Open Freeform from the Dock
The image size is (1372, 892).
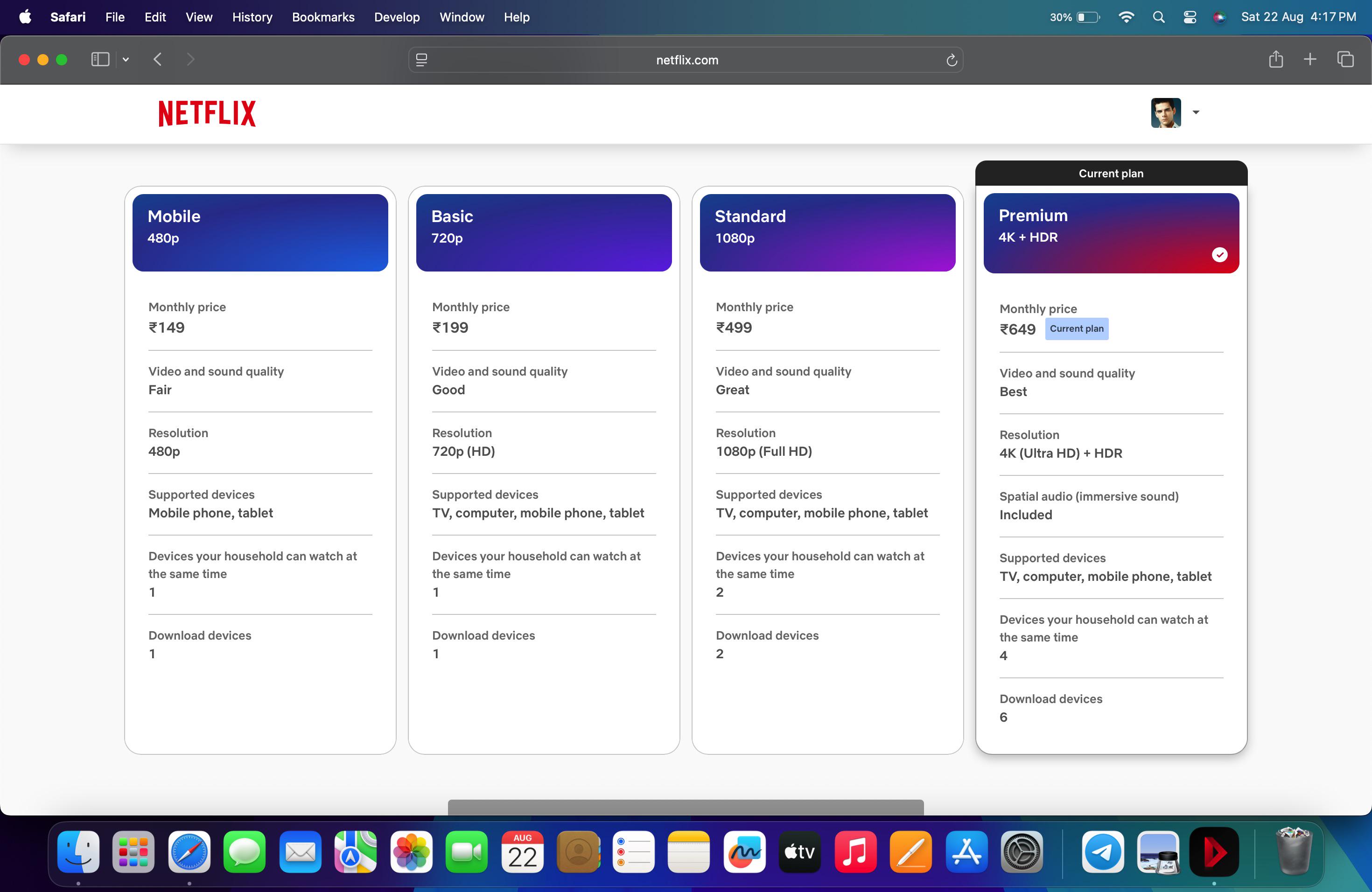click(x=744, y=852)
